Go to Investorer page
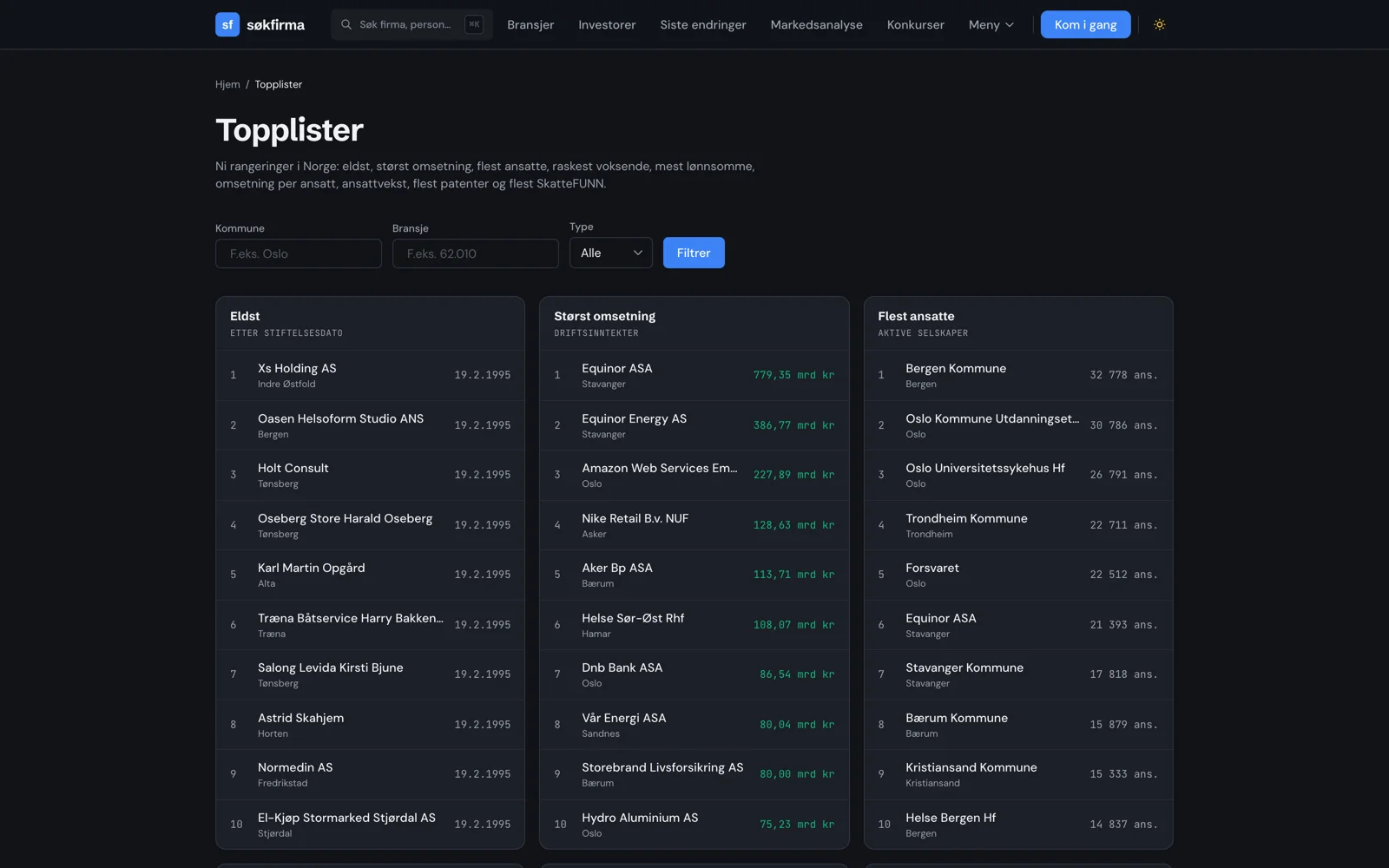 [607, 24]
